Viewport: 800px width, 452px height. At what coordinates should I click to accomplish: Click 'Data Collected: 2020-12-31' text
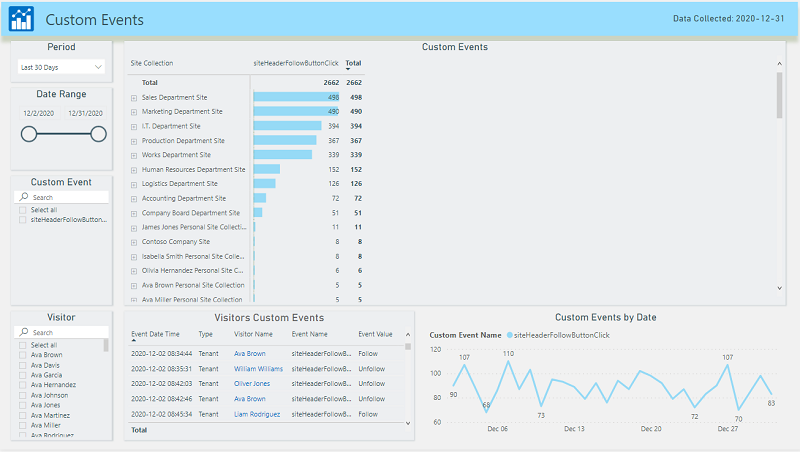pos(729,18)
